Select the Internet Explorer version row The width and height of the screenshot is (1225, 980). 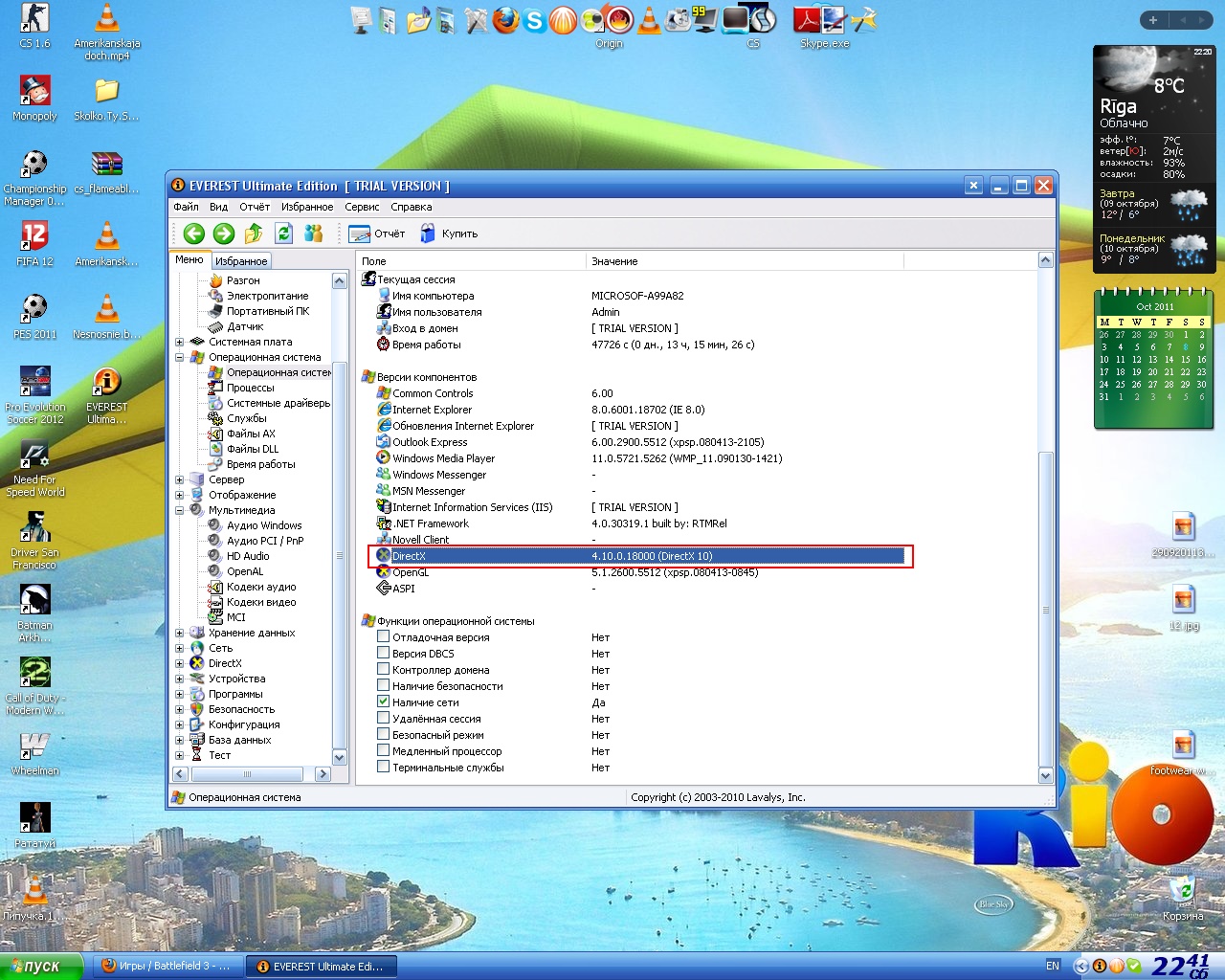(432, 410)
